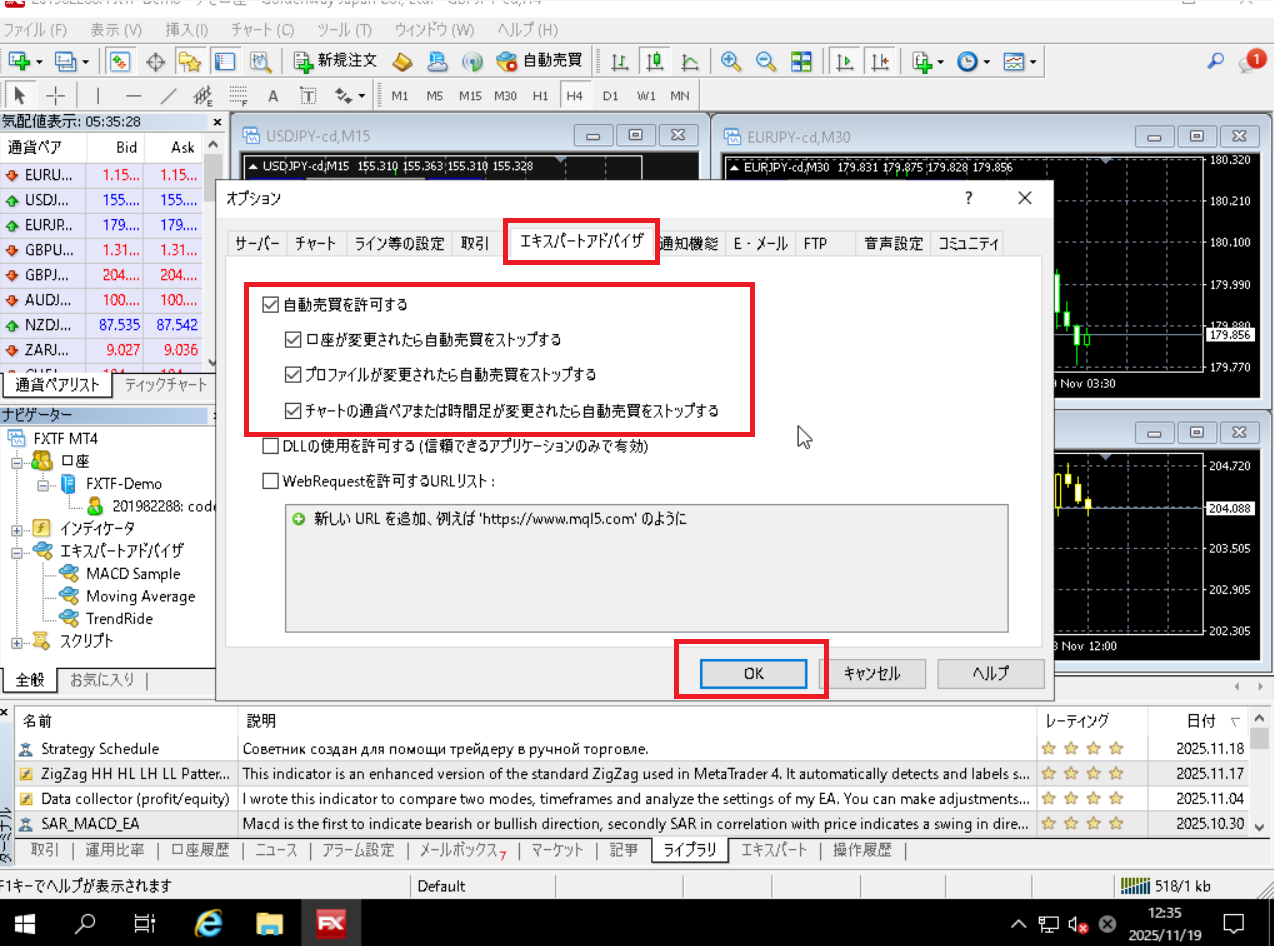Collapse the エキスパートアドバイザ tree node
Screen dimensions: 1274x946
coord(17,551)
